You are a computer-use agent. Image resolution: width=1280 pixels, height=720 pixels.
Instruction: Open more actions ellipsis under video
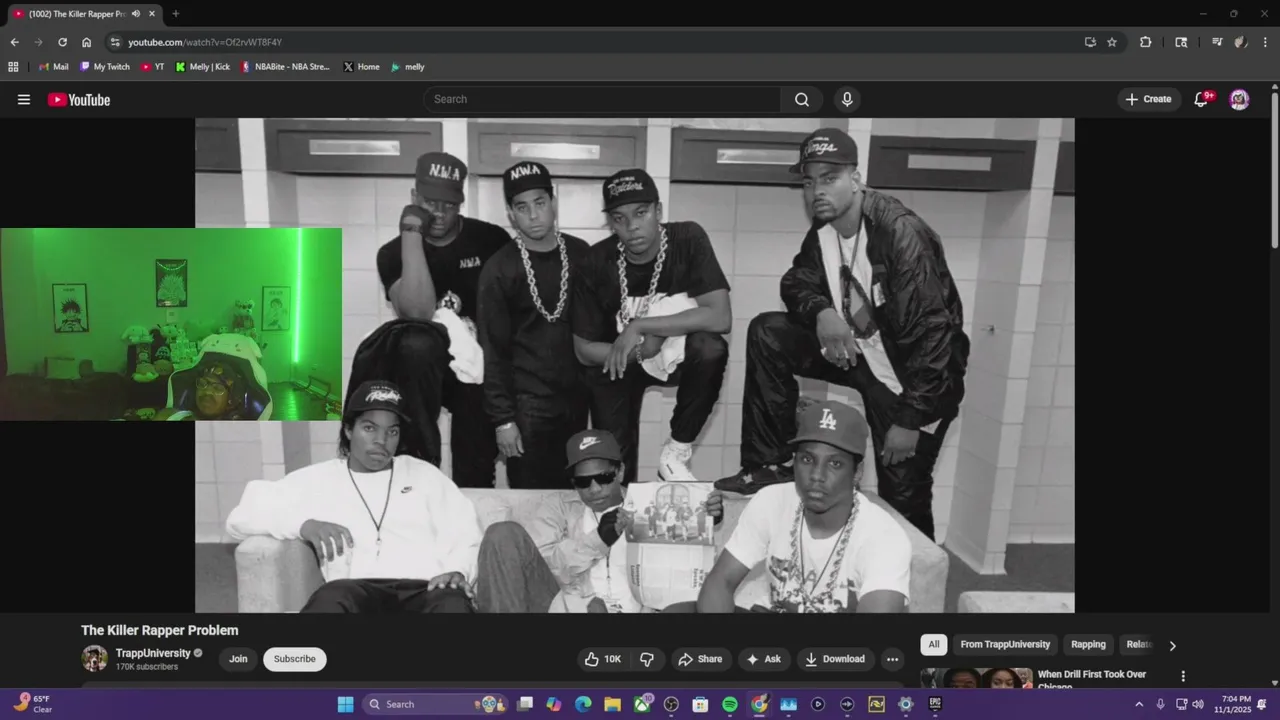point(892,659)
